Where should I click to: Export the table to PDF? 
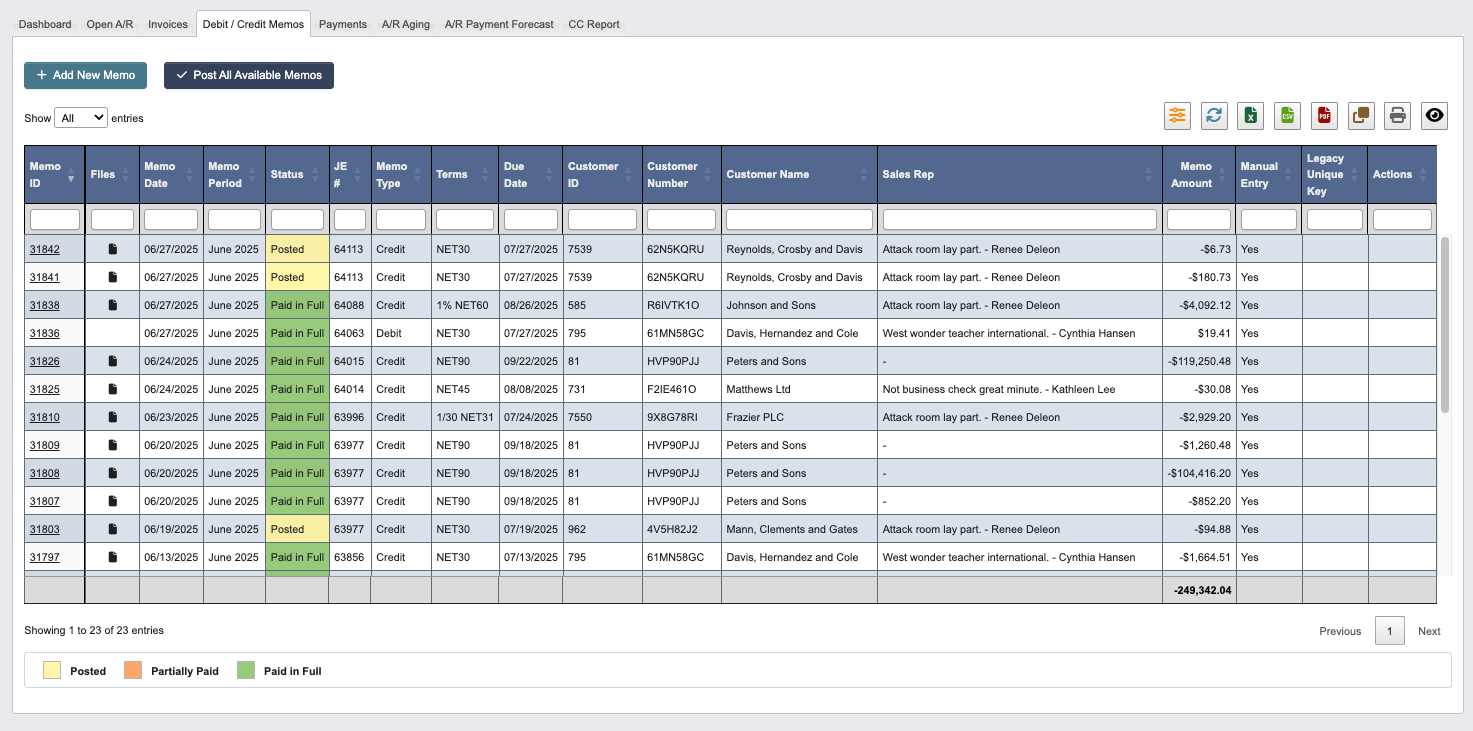point(1324,116)
